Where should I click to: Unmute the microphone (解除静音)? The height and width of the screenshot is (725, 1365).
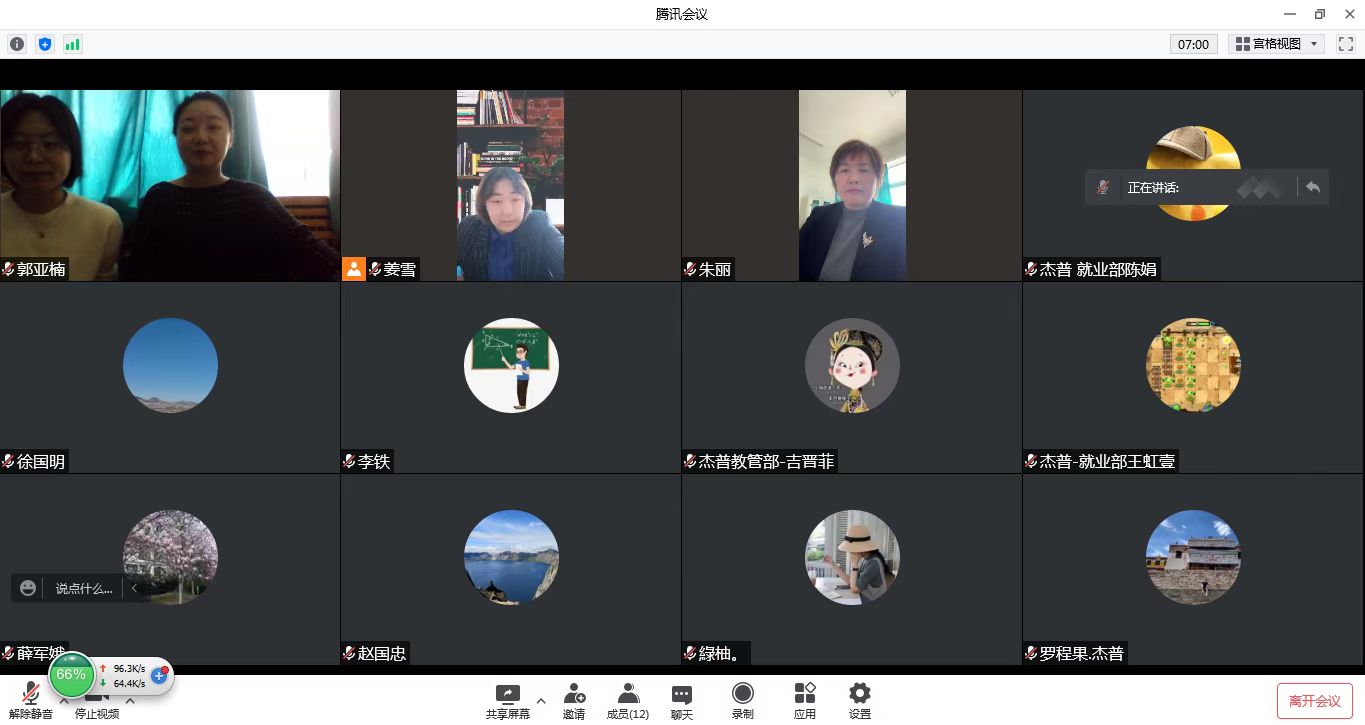click(x=30, y=700)
